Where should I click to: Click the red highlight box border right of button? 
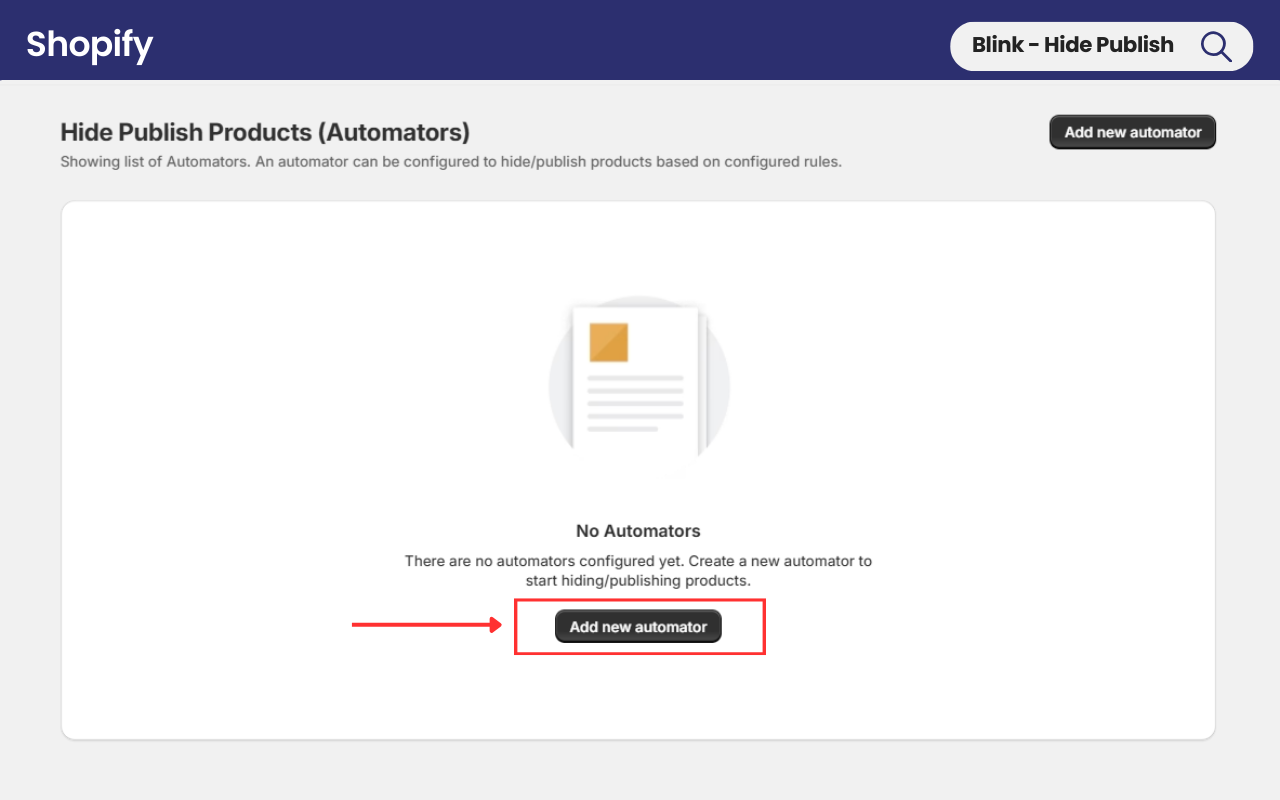click(x=765, y=626)
